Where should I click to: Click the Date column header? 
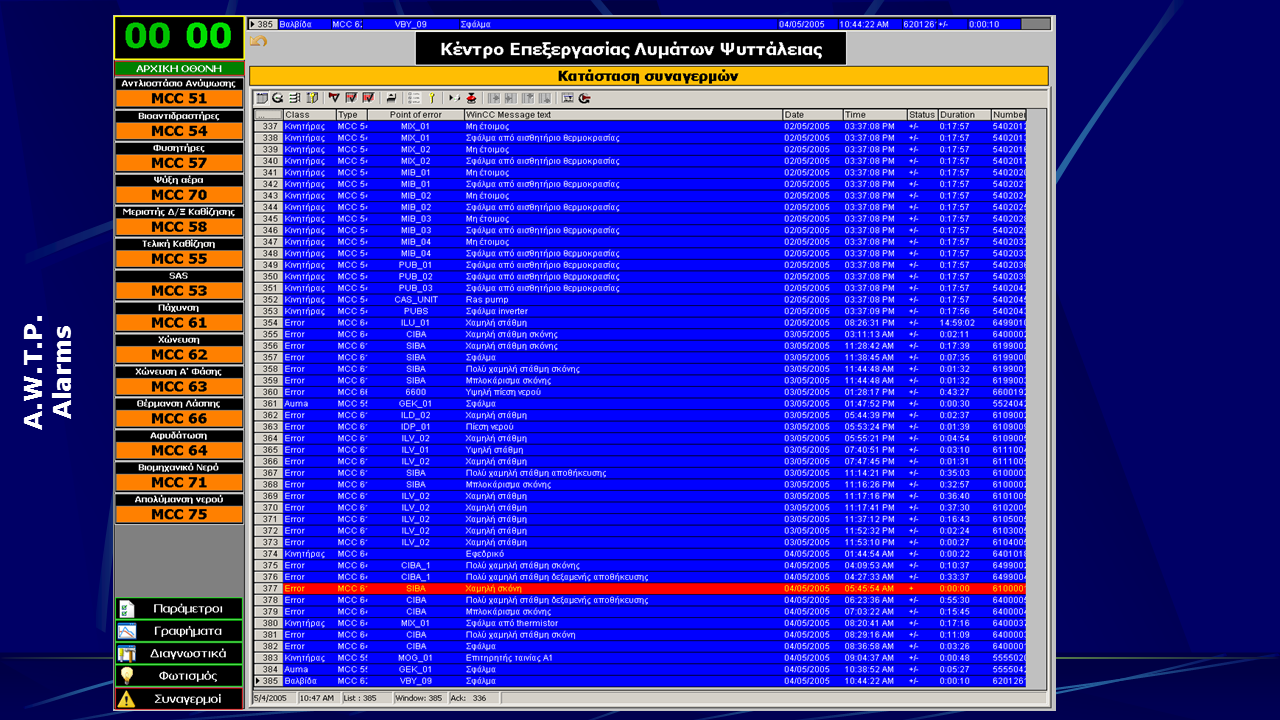tap(811, 115)
